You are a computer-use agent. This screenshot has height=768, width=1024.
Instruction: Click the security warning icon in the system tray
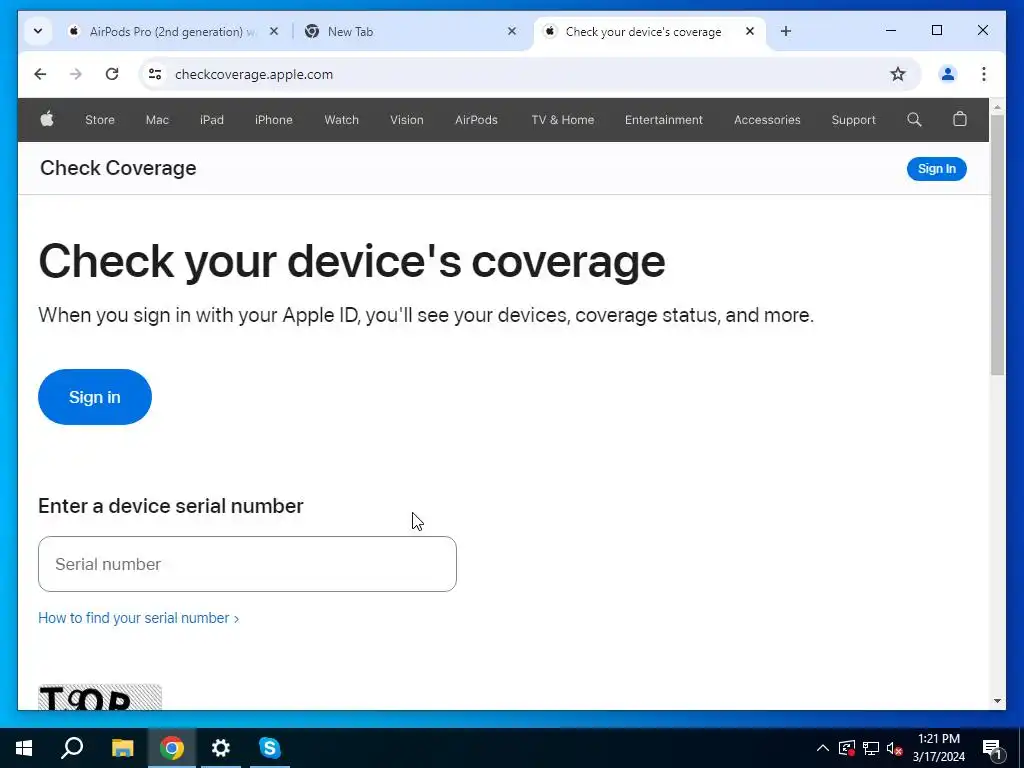(846, 748)
